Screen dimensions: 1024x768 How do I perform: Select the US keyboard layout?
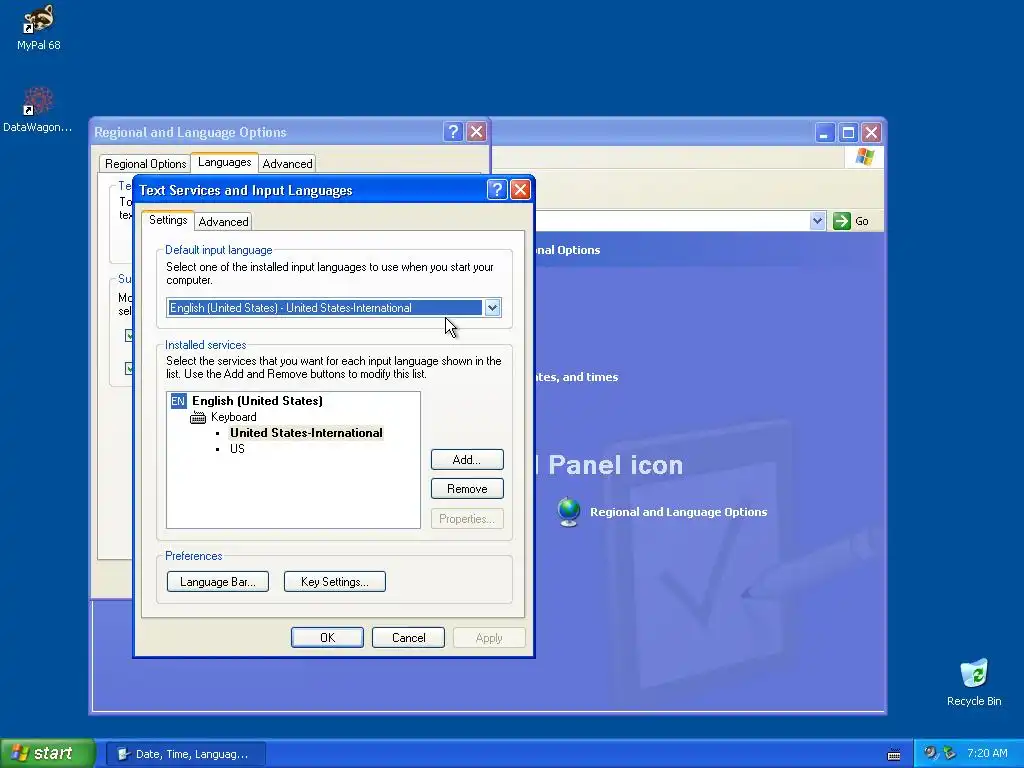coord(237,449)
